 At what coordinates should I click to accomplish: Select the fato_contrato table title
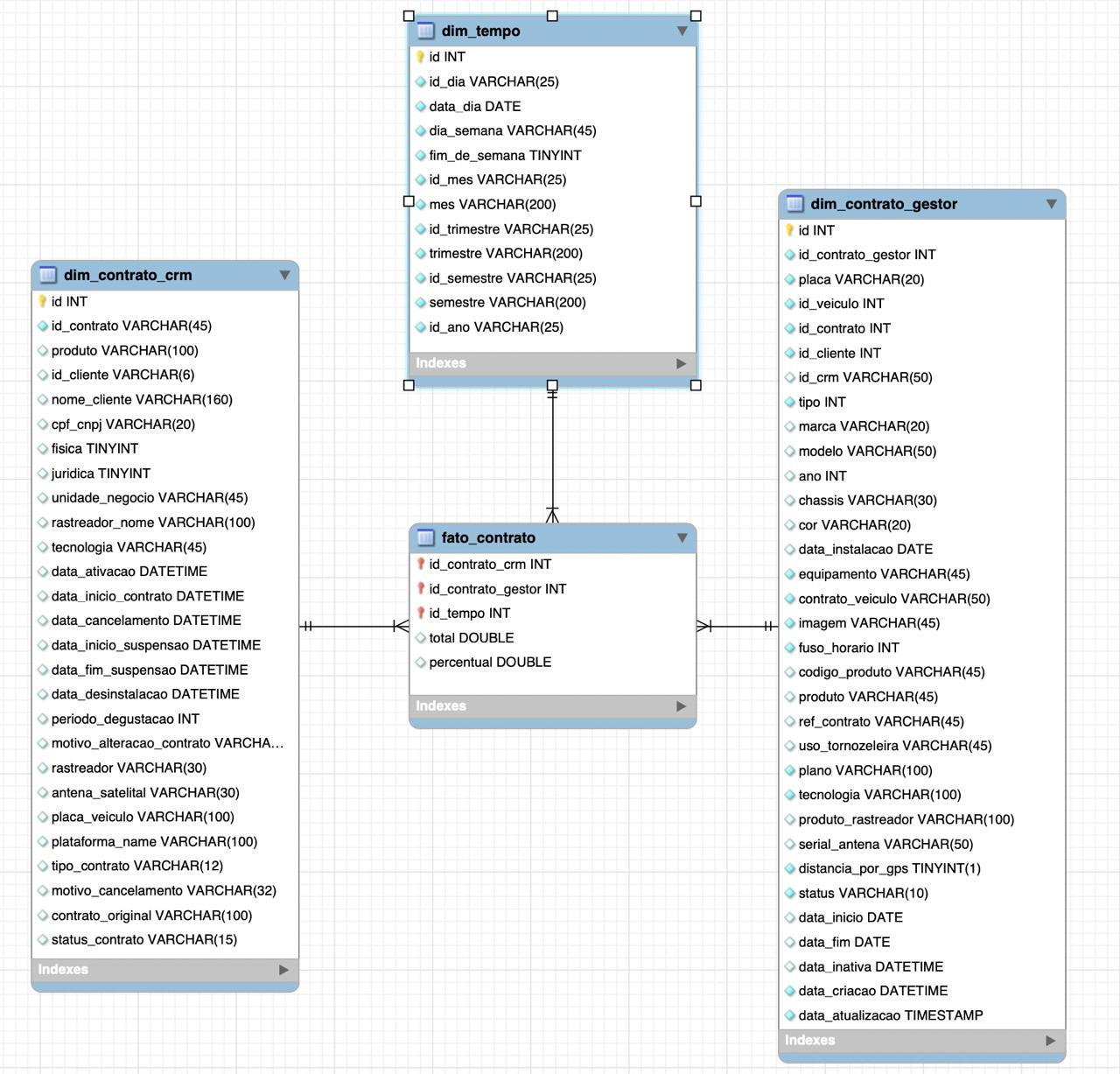pyautogui.click(x=488, y=537)
